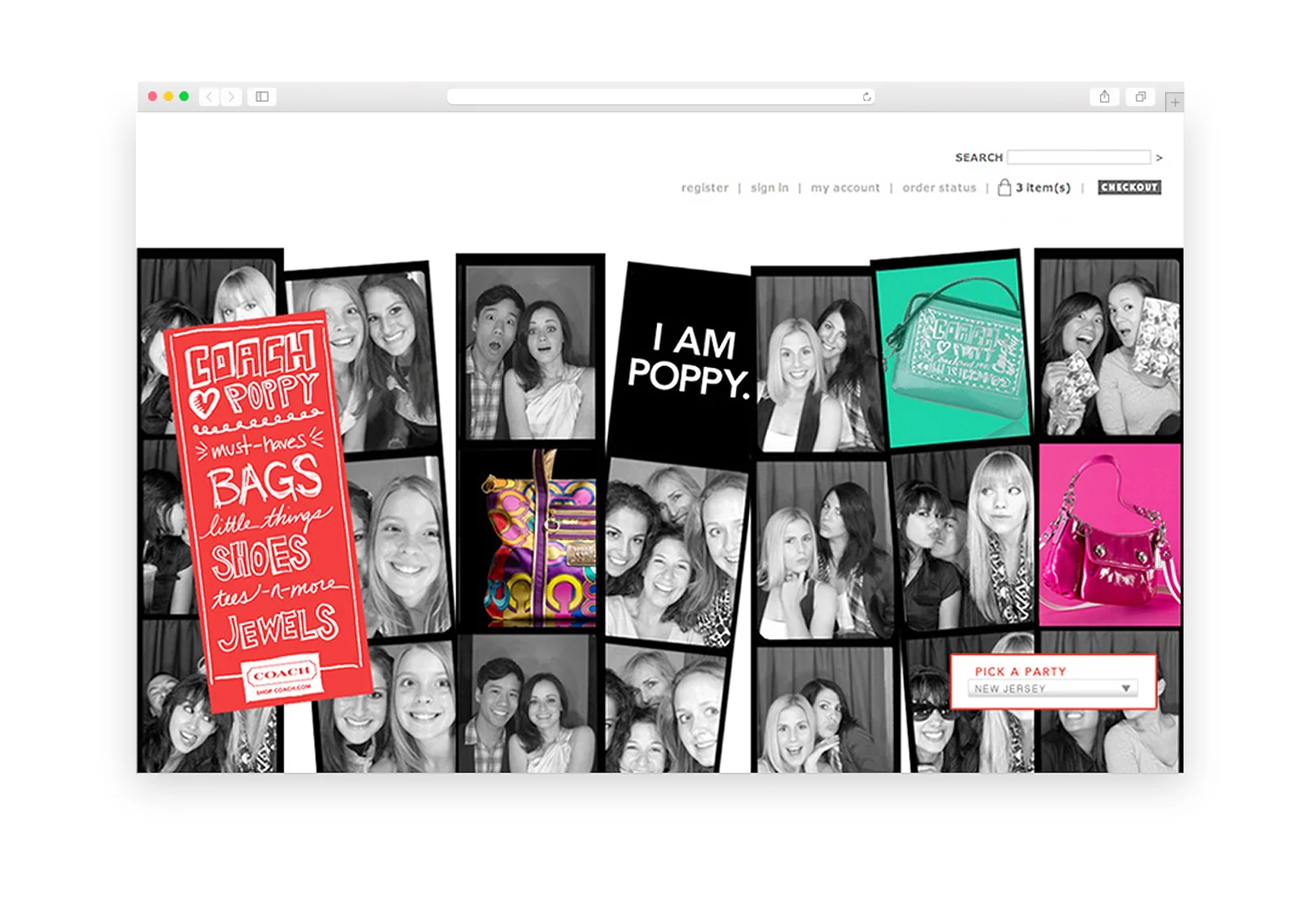Click the browser back arrow
This screenshot has width=1316, height=905.
pyautogui.click(x=209, y=97)
